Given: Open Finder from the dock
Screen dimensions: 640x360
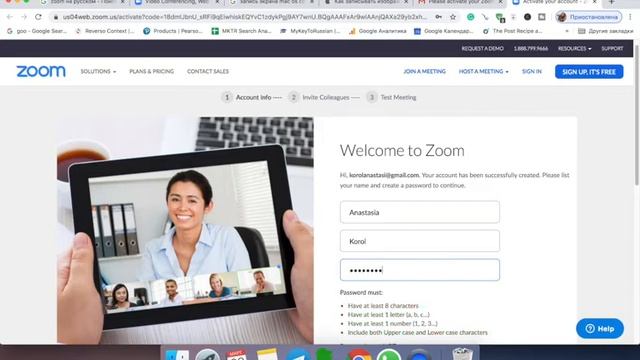Looking at the screenshot, I should click(x=177, y=355).
